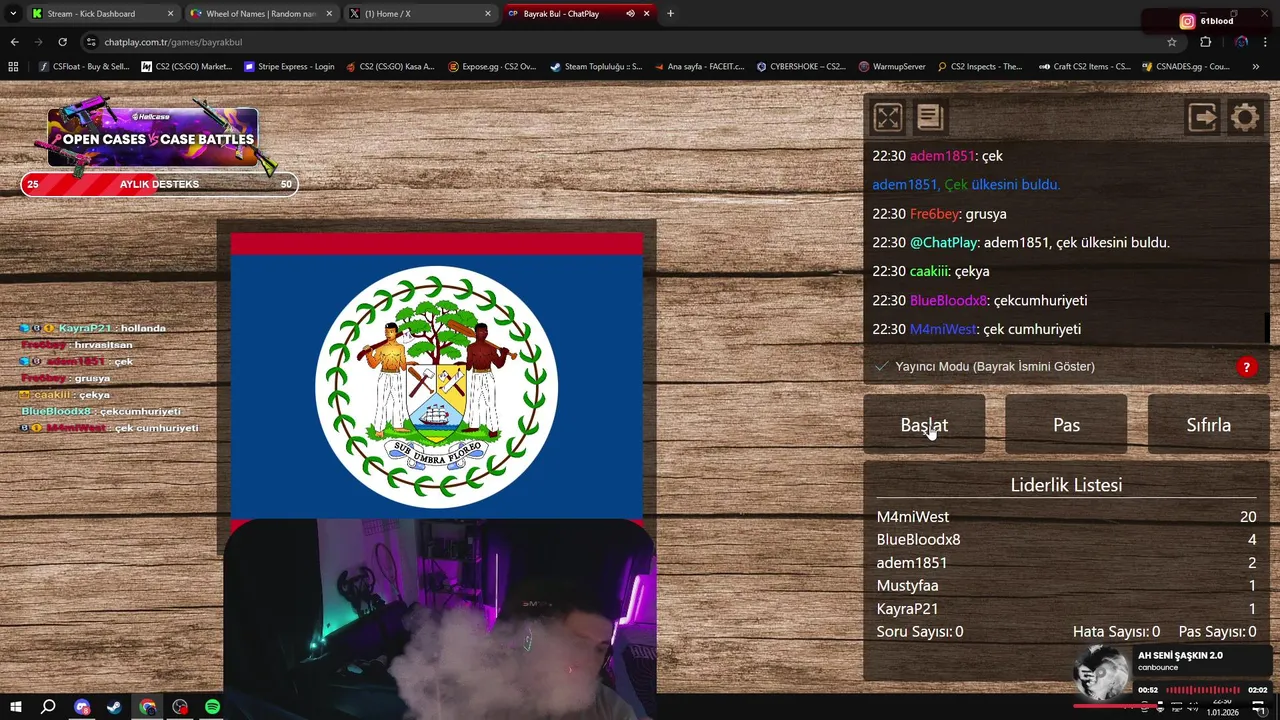Screen dimensions: 1280x720
Task: Open Stripe Express - Login bookmark
Action: click(x=290, y=67)
